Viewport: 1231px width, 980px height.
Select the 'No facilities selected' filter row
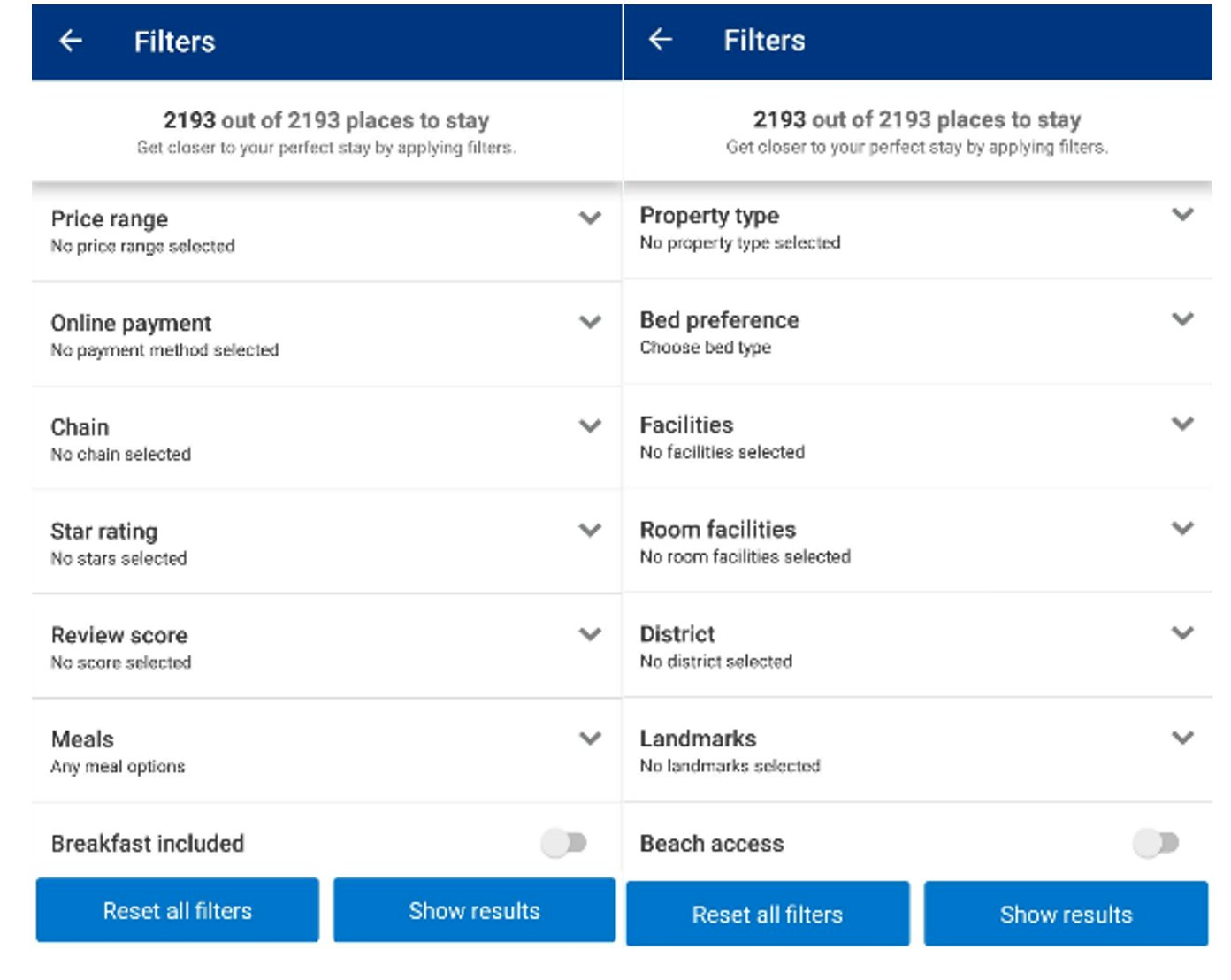click(916, 437)
